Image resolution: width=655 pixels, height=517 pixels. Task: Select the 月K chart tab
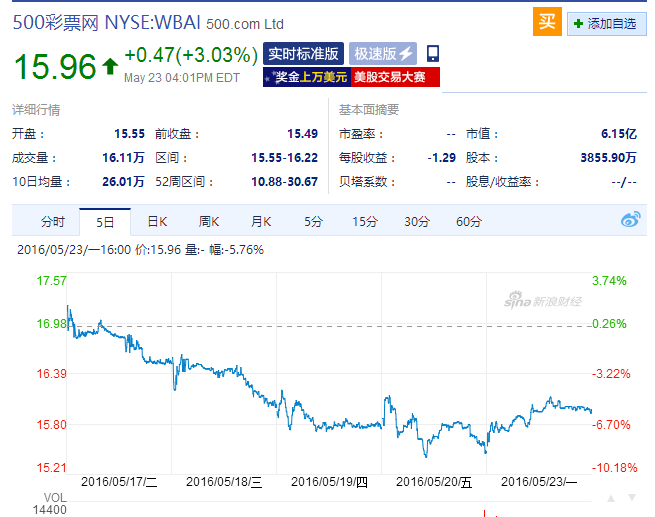[261, 222]
